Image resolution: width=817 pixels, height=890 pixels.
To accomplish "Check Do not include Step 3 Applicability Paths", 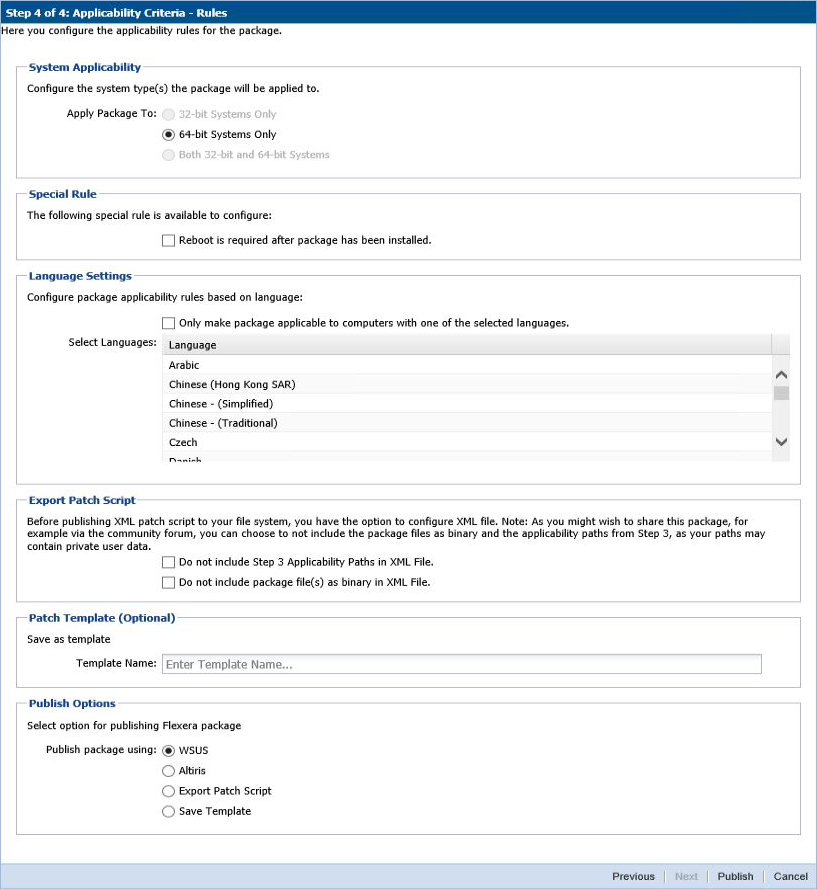I will [168, 563].
